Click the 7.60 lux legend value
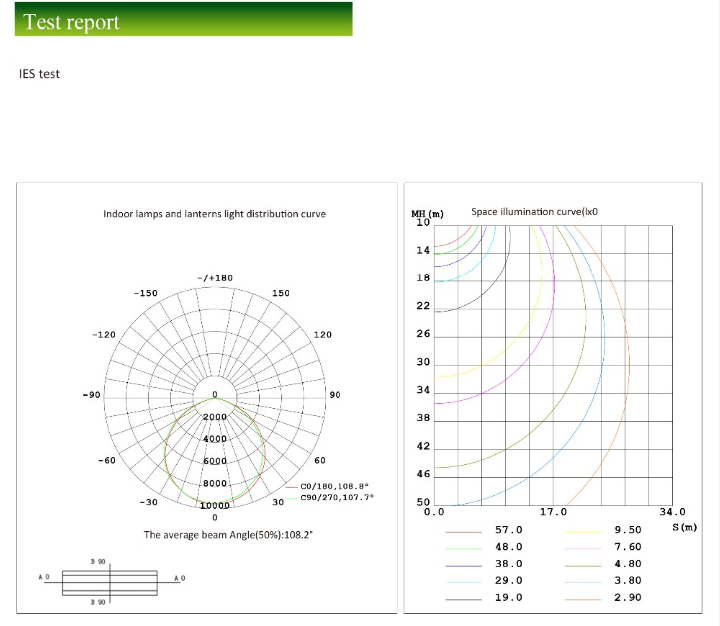Screen dimensions: 720x626 (628, 547)
